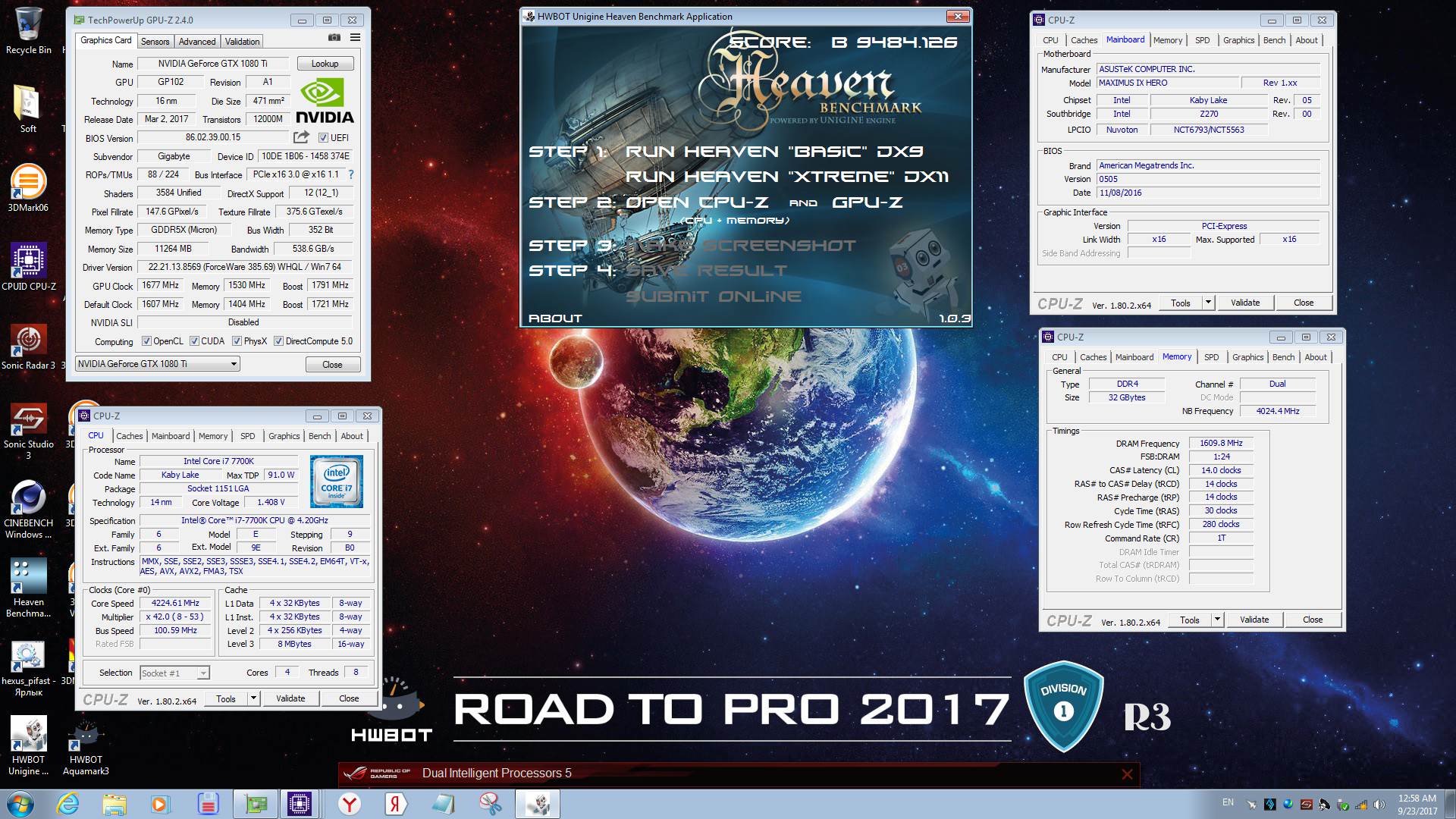Screen dimensions: 1456x819
Task: Click the Windows Start orb
Action: pyautogui.click(x=20, y=803)
